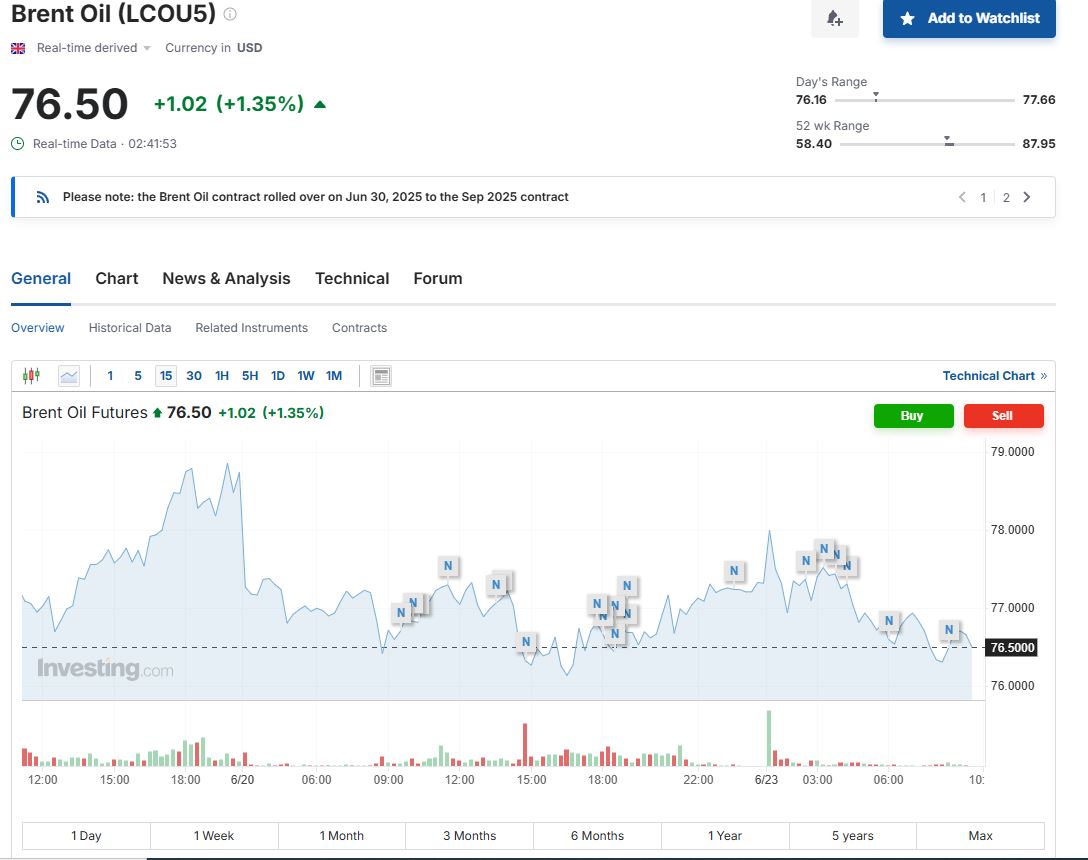This screenshot has height=860, width=1088.
Task: Switch to the Technical tab
Action: [352, 279]
